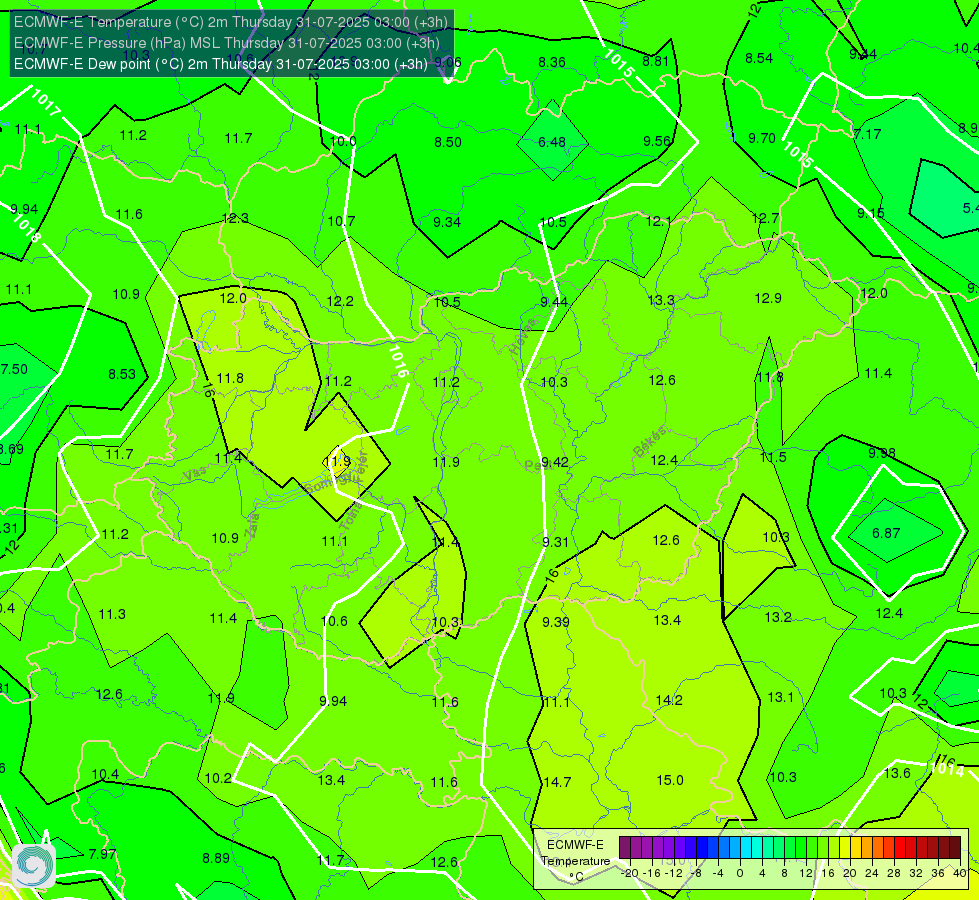Click the 8.36 temperature value
The height and width of the screenshot is (900, 979).
(x=552, y=62)
